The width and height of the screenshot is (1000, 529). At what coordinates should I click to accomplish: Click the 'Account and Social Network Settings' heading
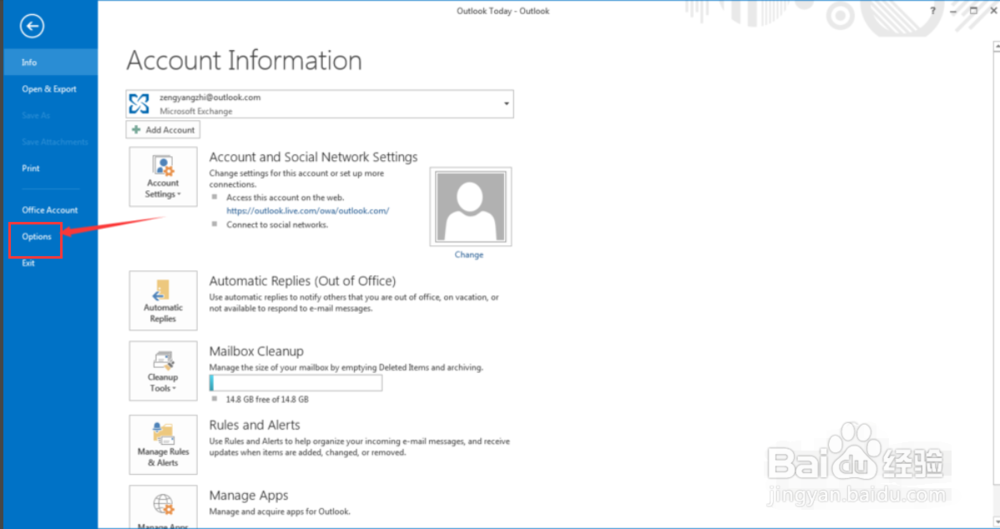coord(313,157)
